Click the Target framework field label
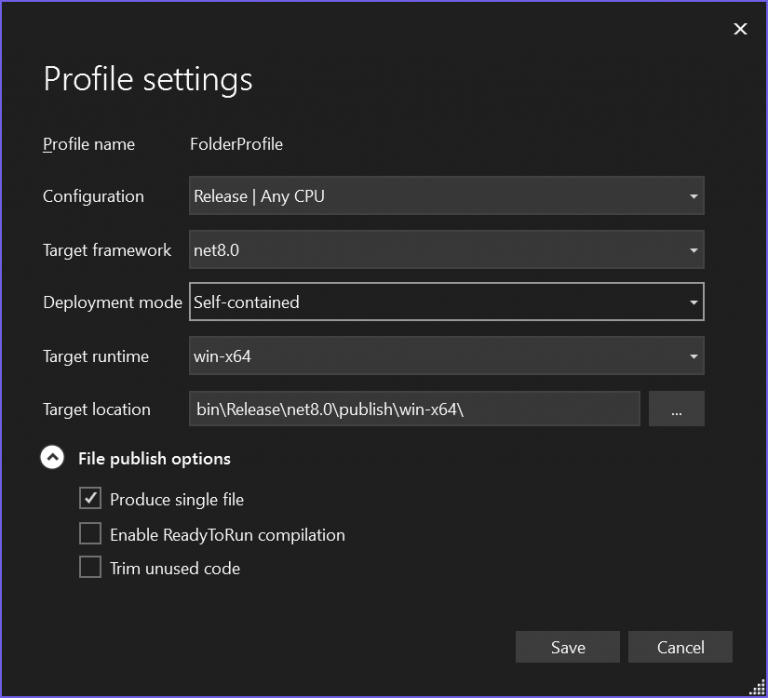Screen dimensions: 768x698 107,250
